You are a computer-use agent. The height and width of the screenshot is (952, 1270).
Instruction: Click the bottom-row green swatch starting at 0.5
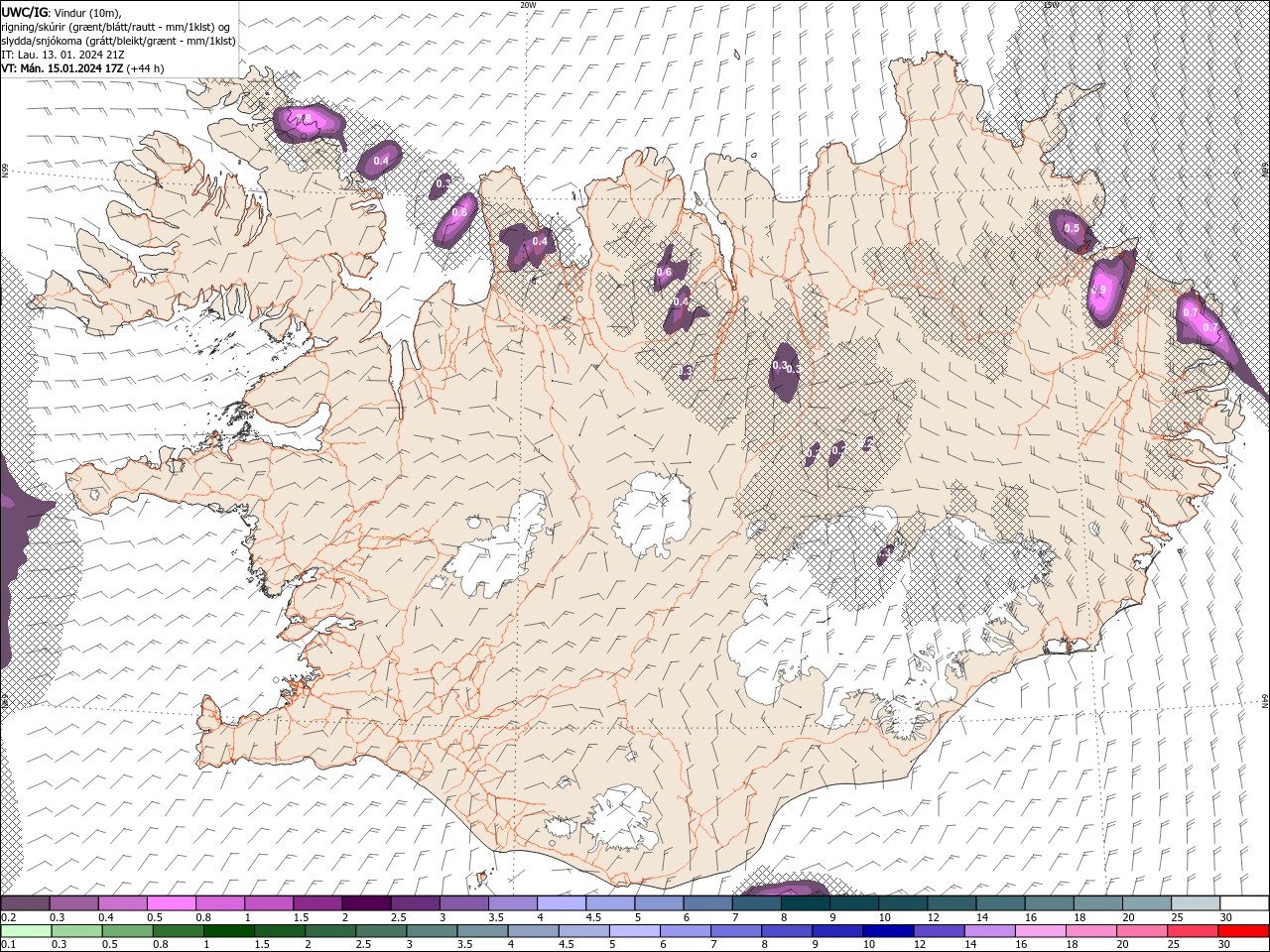[127, 931]
